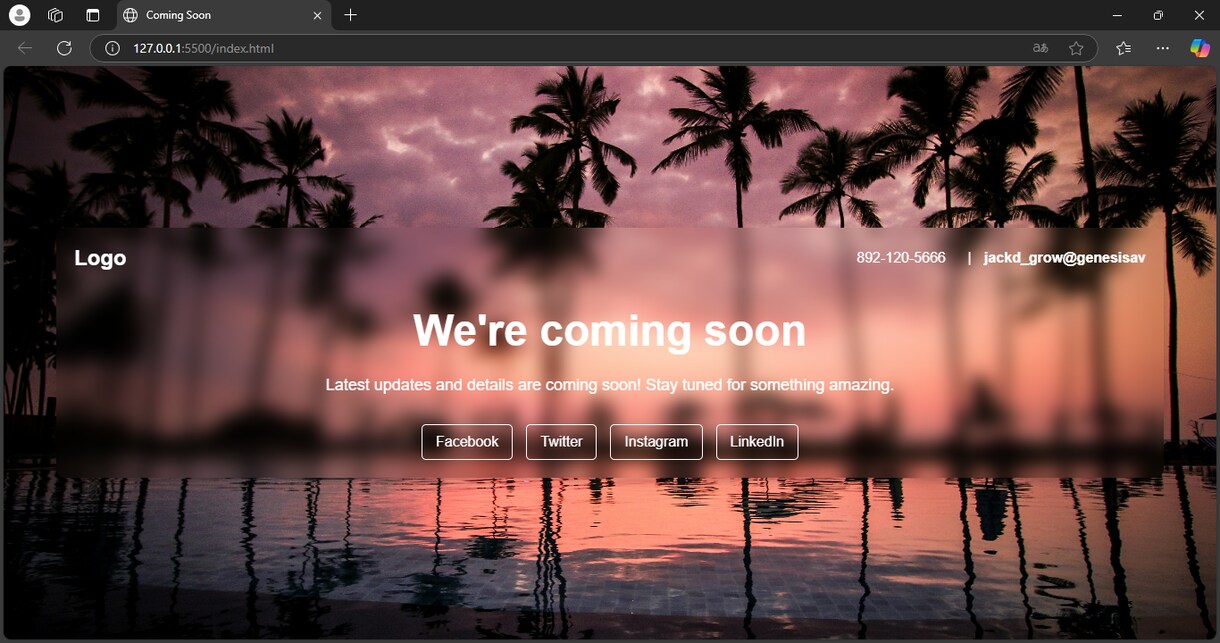Refresh the page with reload icon

coord(64,48)
